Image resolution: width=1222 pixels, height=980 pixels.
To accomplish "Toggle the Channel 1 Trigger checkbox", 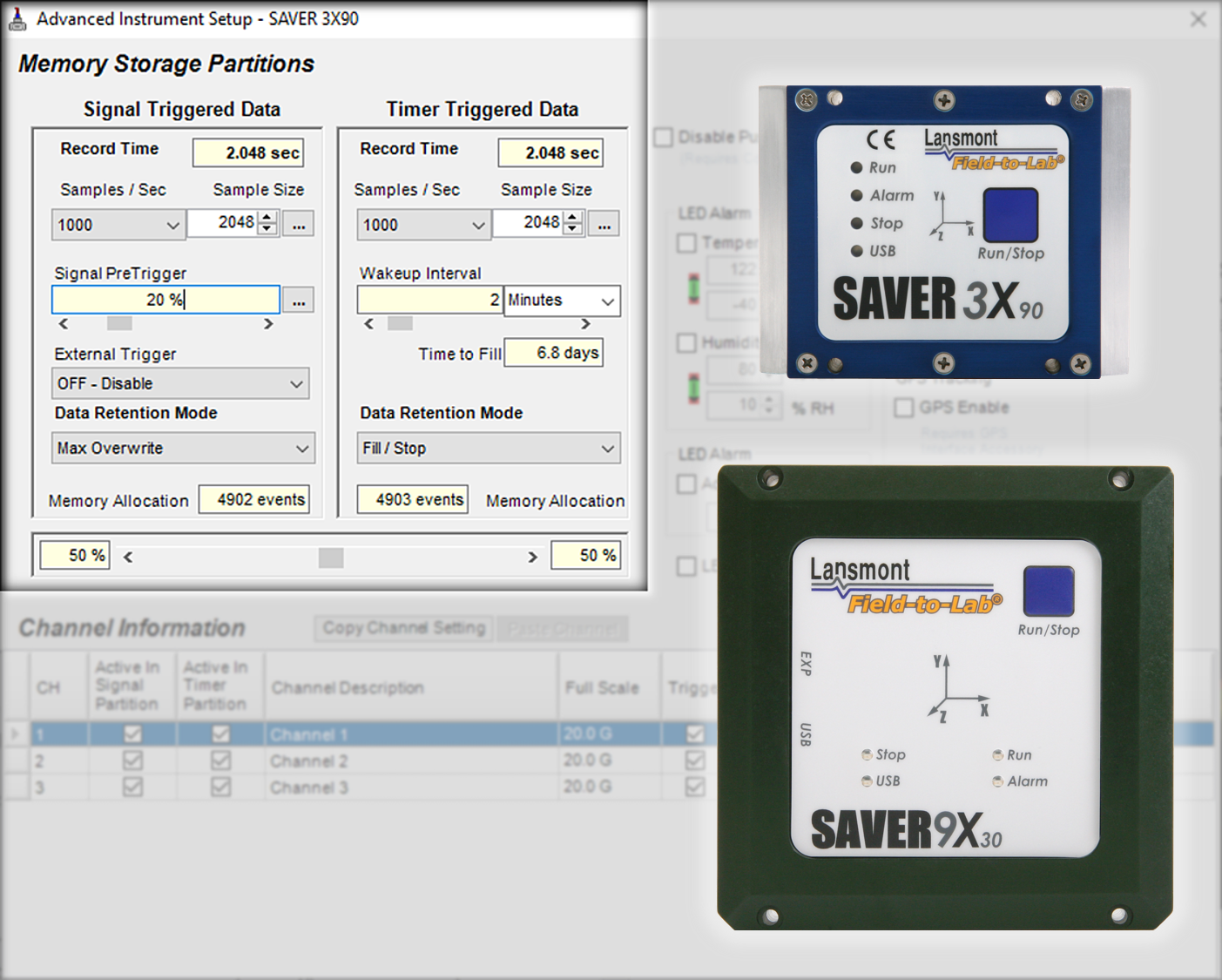I will pyautogui.click(x=694, y=734).
